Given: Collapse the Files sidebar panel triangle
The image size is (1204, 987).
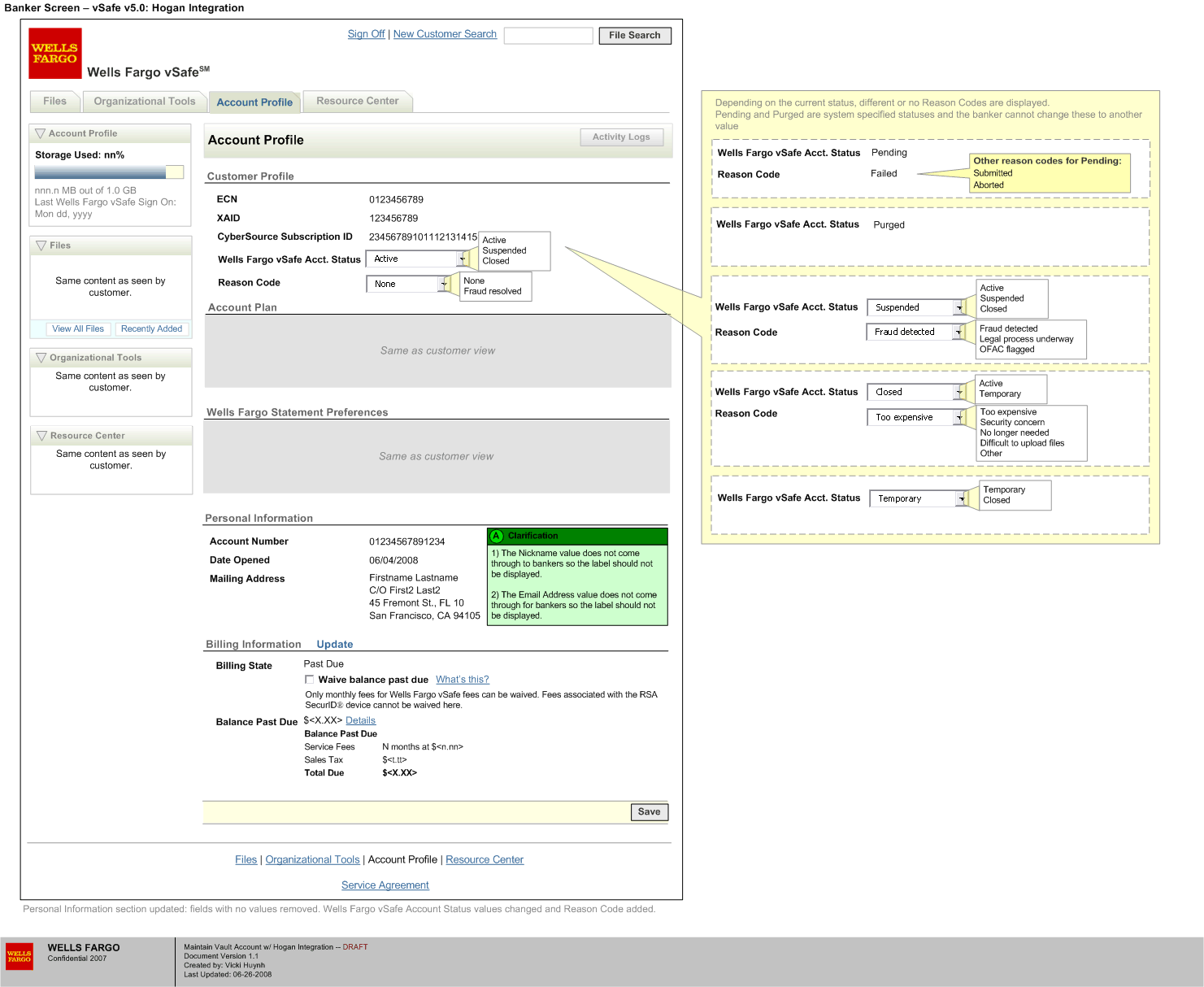Looking at the screenshot, I should [x=41, y=246].
